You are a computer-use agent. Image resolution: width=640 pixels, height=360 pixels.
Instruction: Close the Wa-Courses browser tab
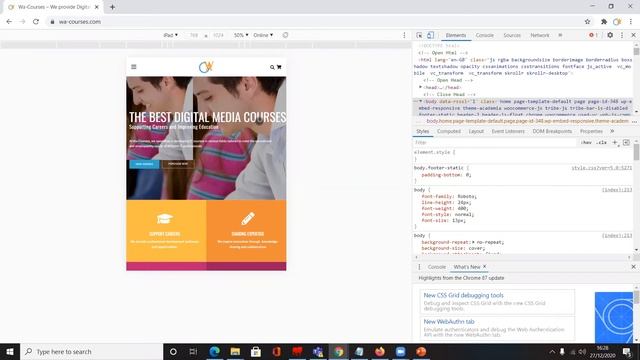tap(97, 7)
